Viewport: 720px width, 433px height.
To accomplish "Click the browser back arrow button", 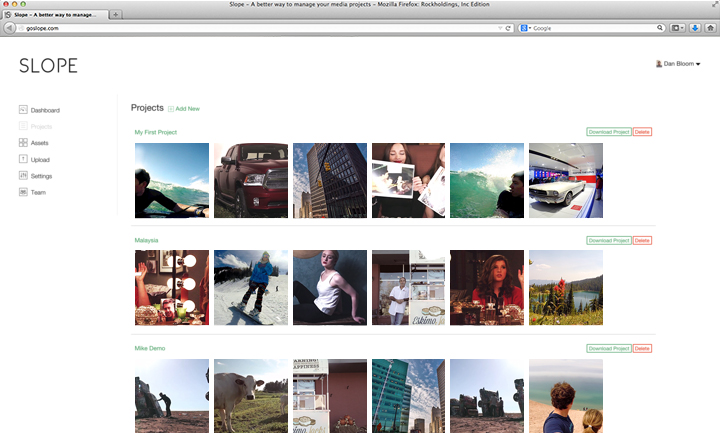I will (x=9, y=28).
